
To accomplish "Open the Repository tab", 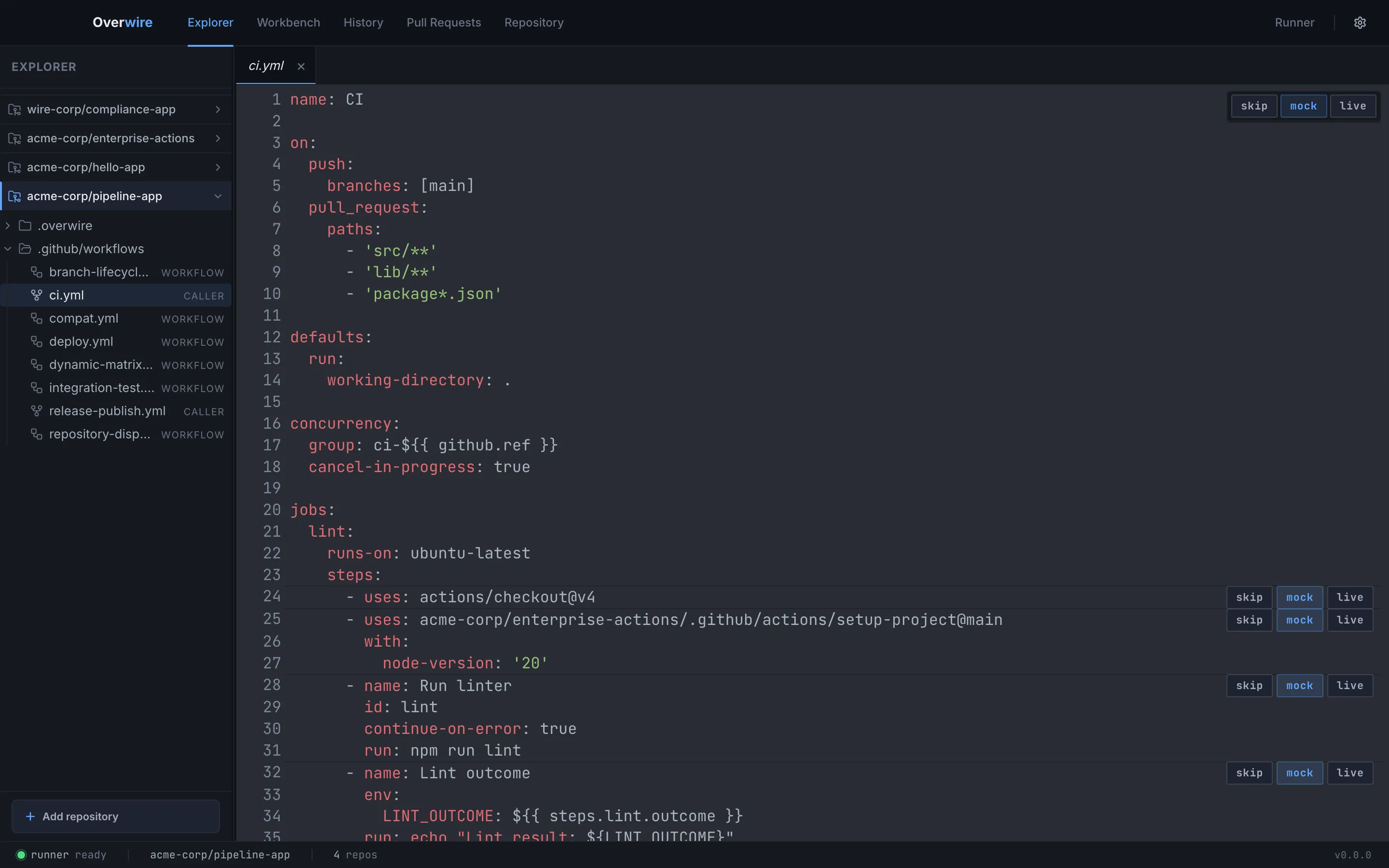I will 534,22.
